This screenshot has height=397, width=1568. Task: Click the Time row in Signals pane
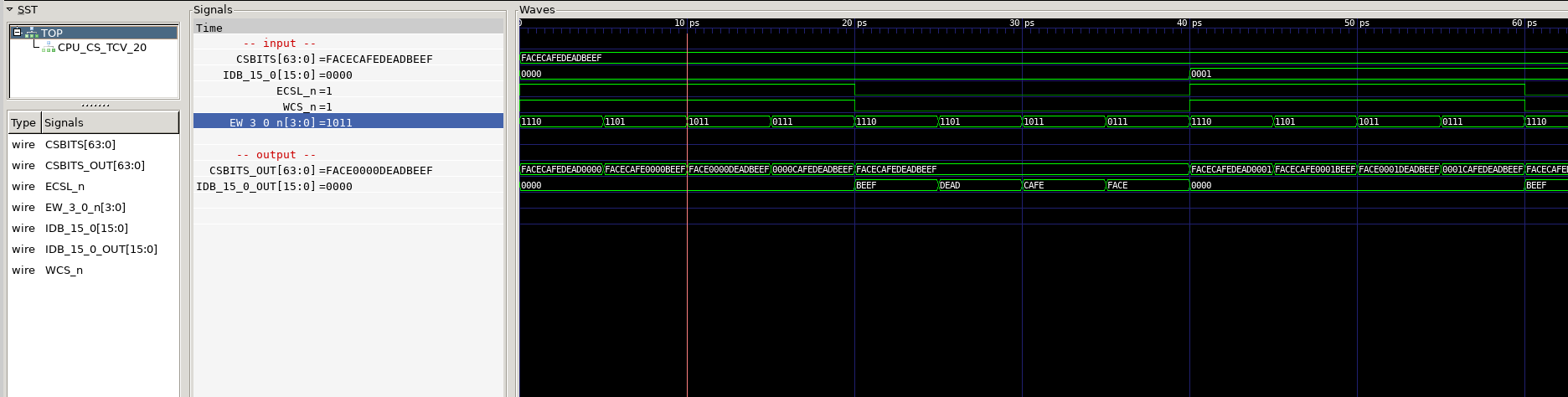tap(348, 28)
